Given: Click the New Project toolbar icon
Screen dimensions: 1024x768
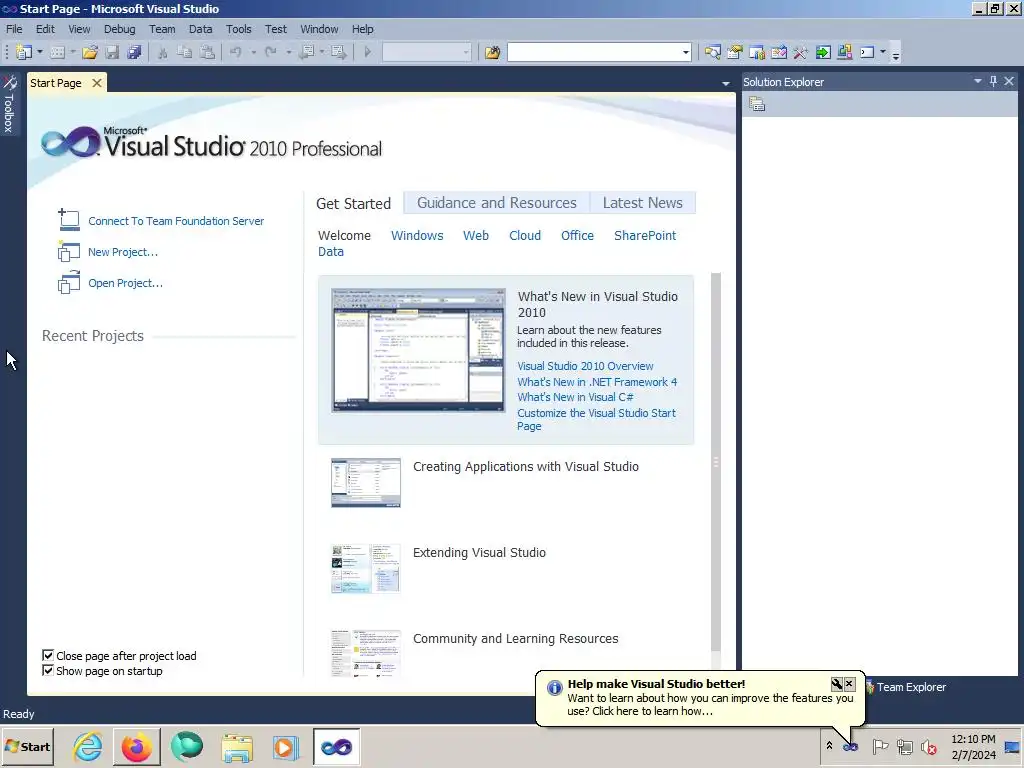Looking at the screenshot, I should click(24, 52).
